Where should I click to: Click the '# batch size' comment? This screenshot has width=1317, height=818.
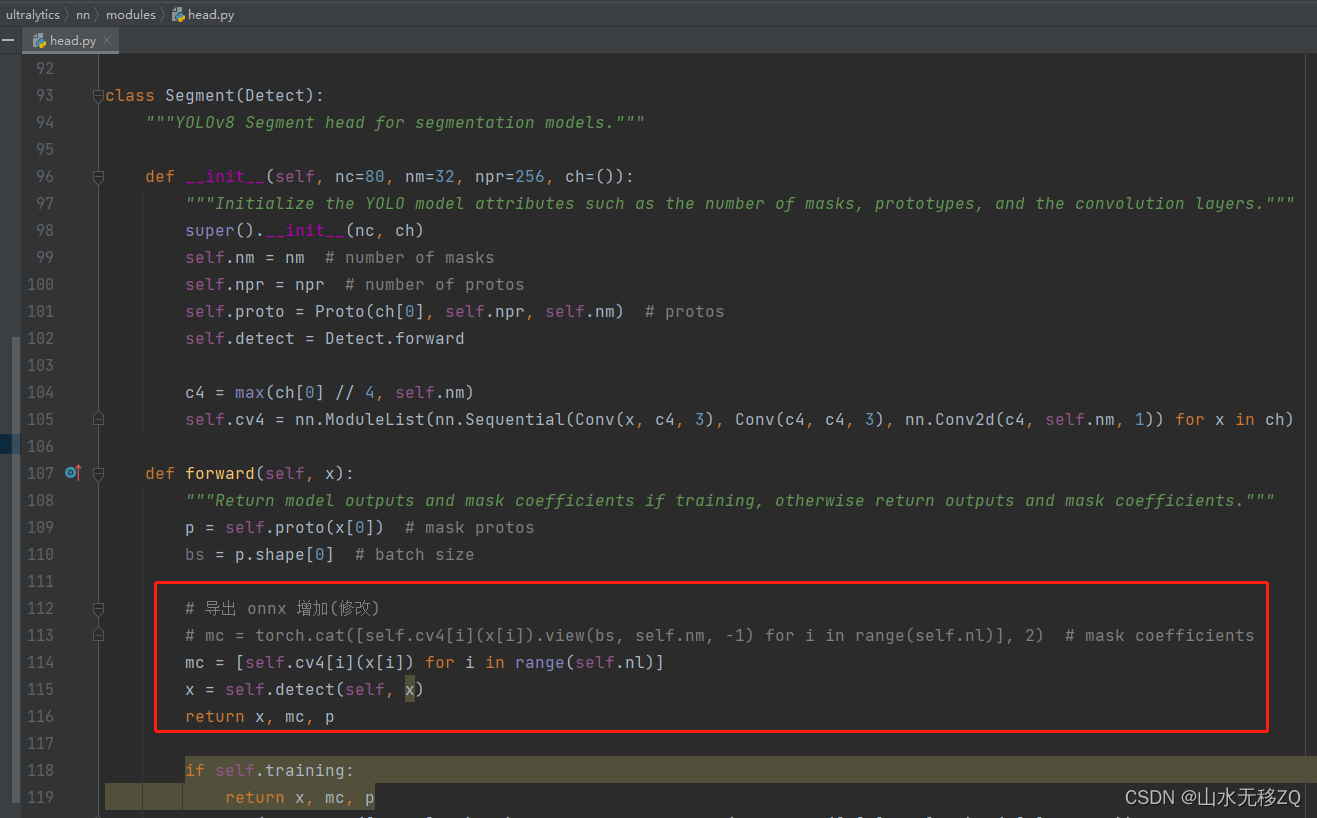point(415,555)
